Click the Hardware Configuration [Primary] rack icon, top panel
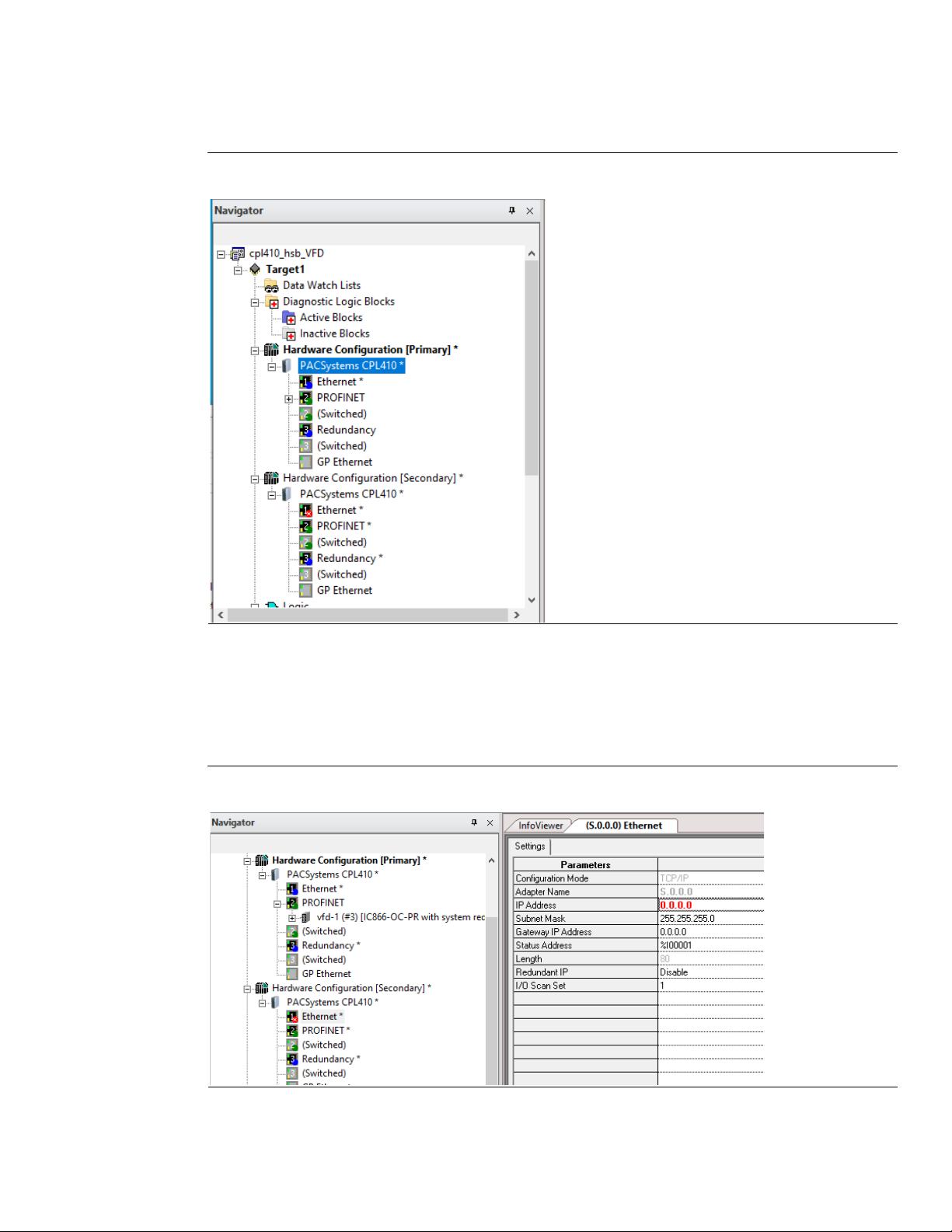952x1232 pixels. coord(271,350)
